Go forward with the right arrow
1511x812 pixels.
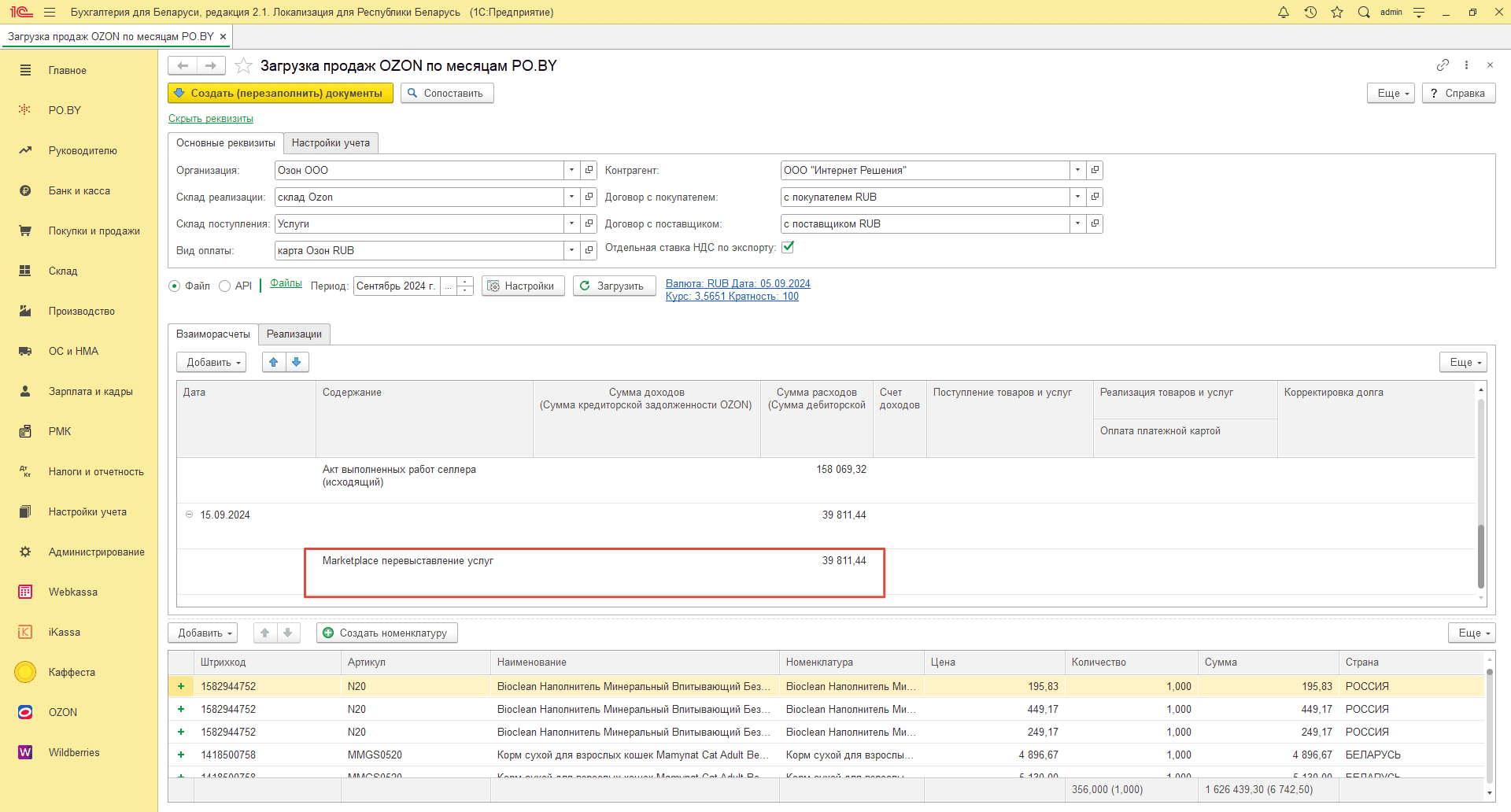point(211,66)
